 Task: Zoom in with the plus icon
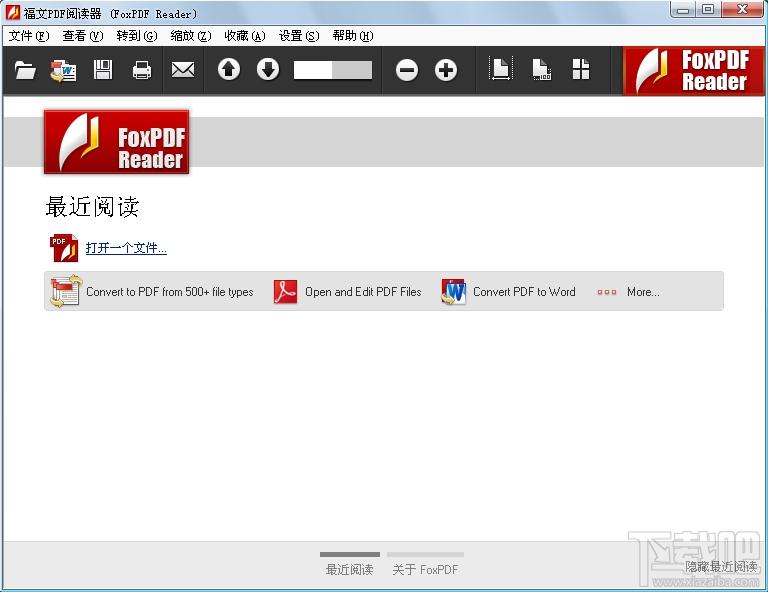coord(446,70)
